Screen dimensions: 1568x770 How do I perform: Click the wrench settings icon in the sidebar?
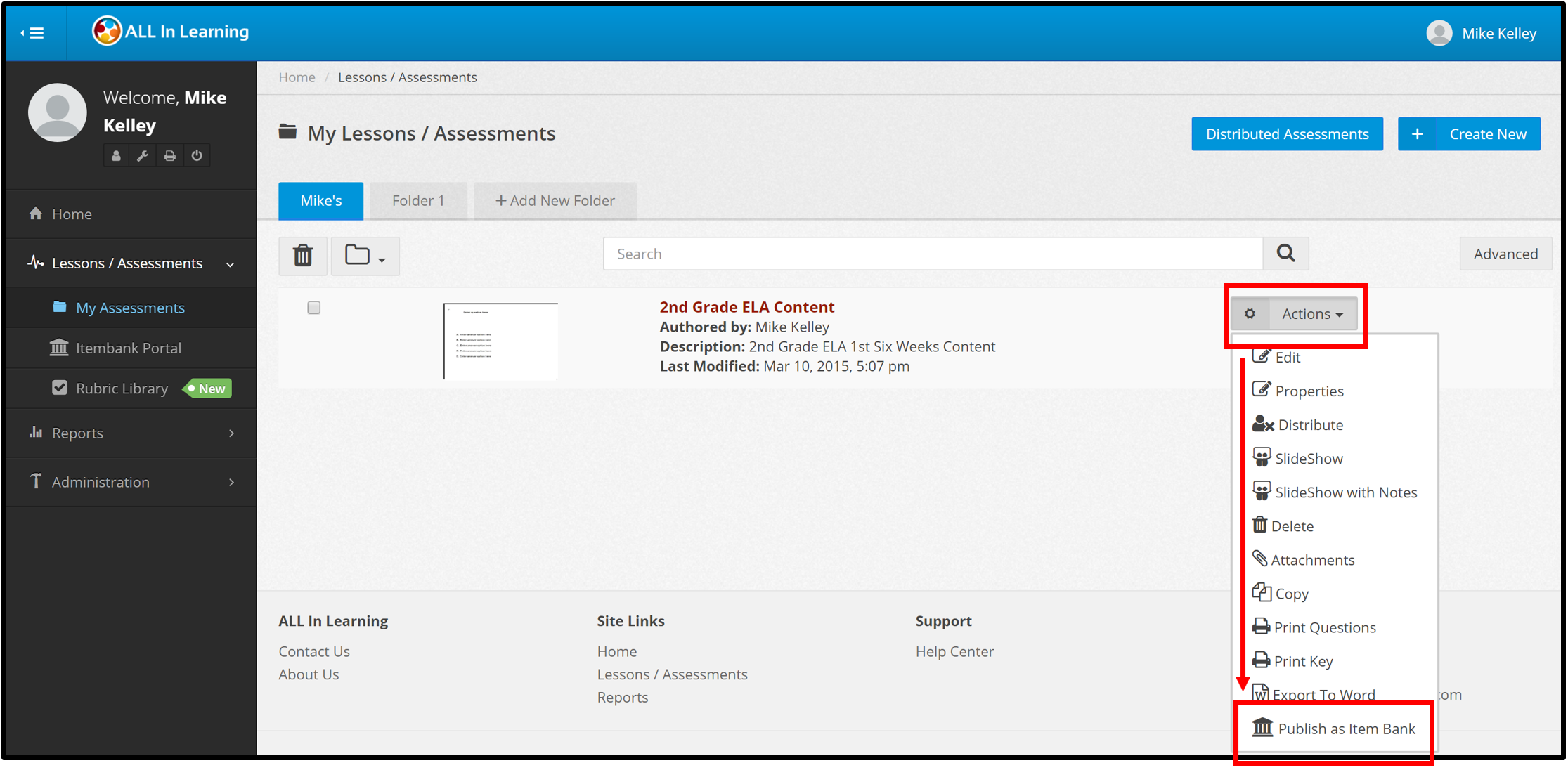[x=143, y=155]
